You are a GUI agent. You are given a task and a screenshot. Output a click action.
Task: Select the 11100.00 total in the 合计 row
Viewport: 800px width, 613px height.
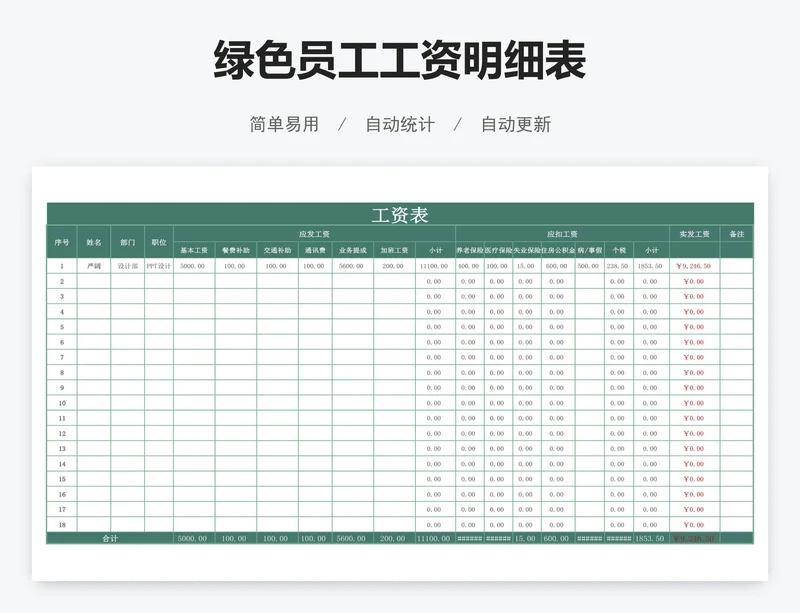[x=435, y=538]
